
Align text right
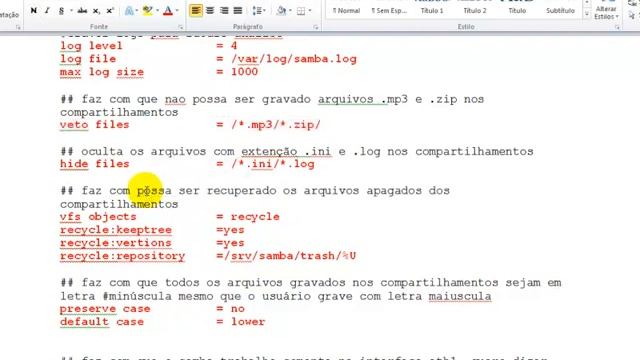tap(224, 11)
